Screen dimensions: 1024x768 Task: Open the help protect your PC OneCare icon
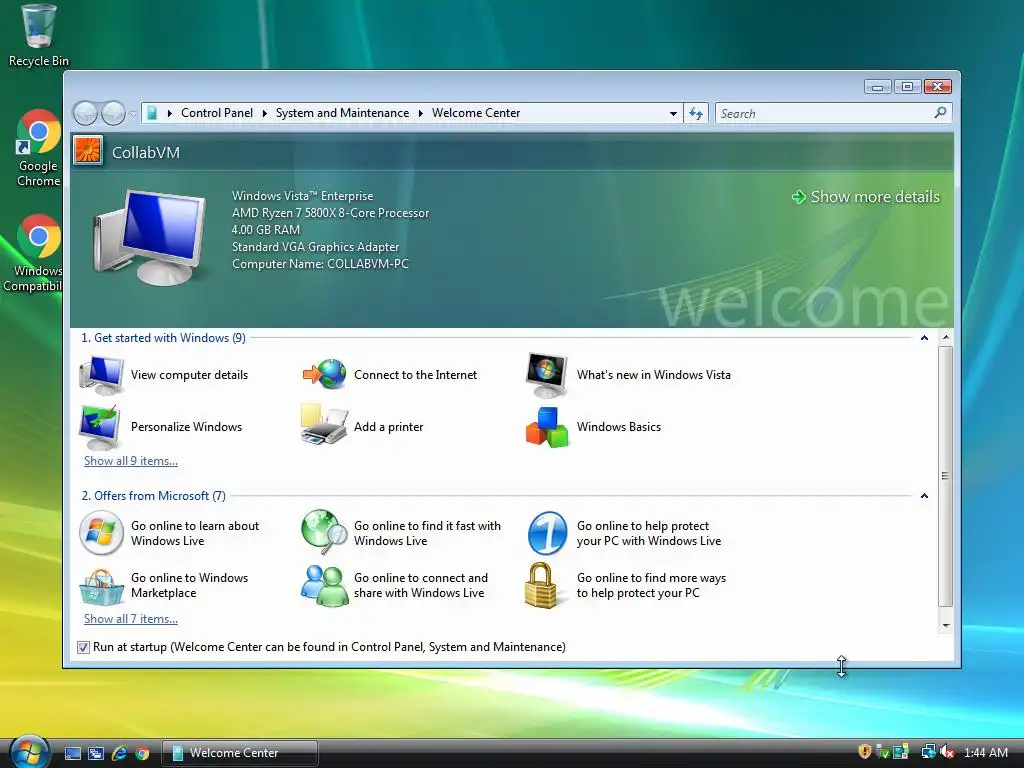547,533
